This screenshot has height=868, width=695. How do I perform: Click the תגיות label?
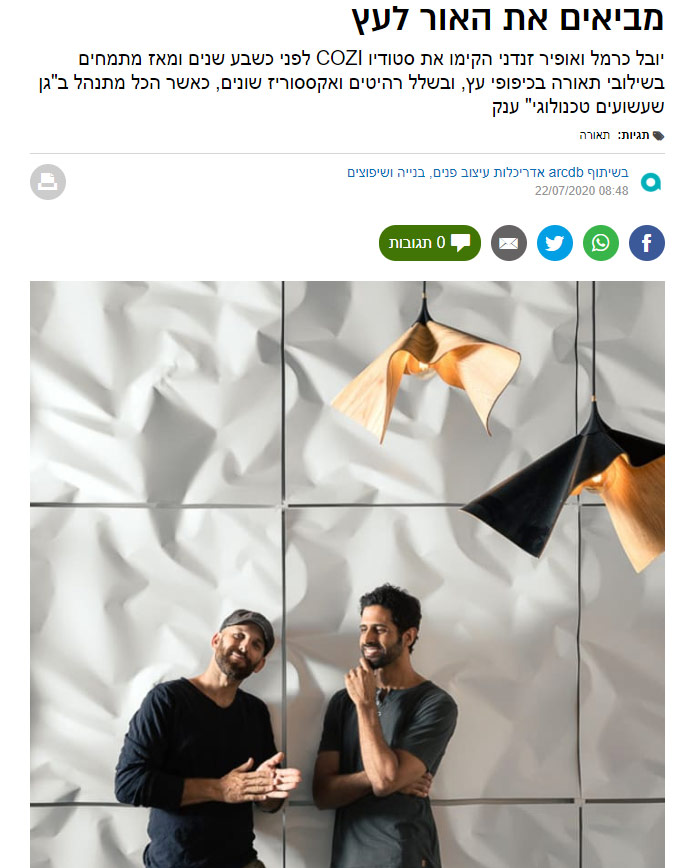click(x=633, y=136)
